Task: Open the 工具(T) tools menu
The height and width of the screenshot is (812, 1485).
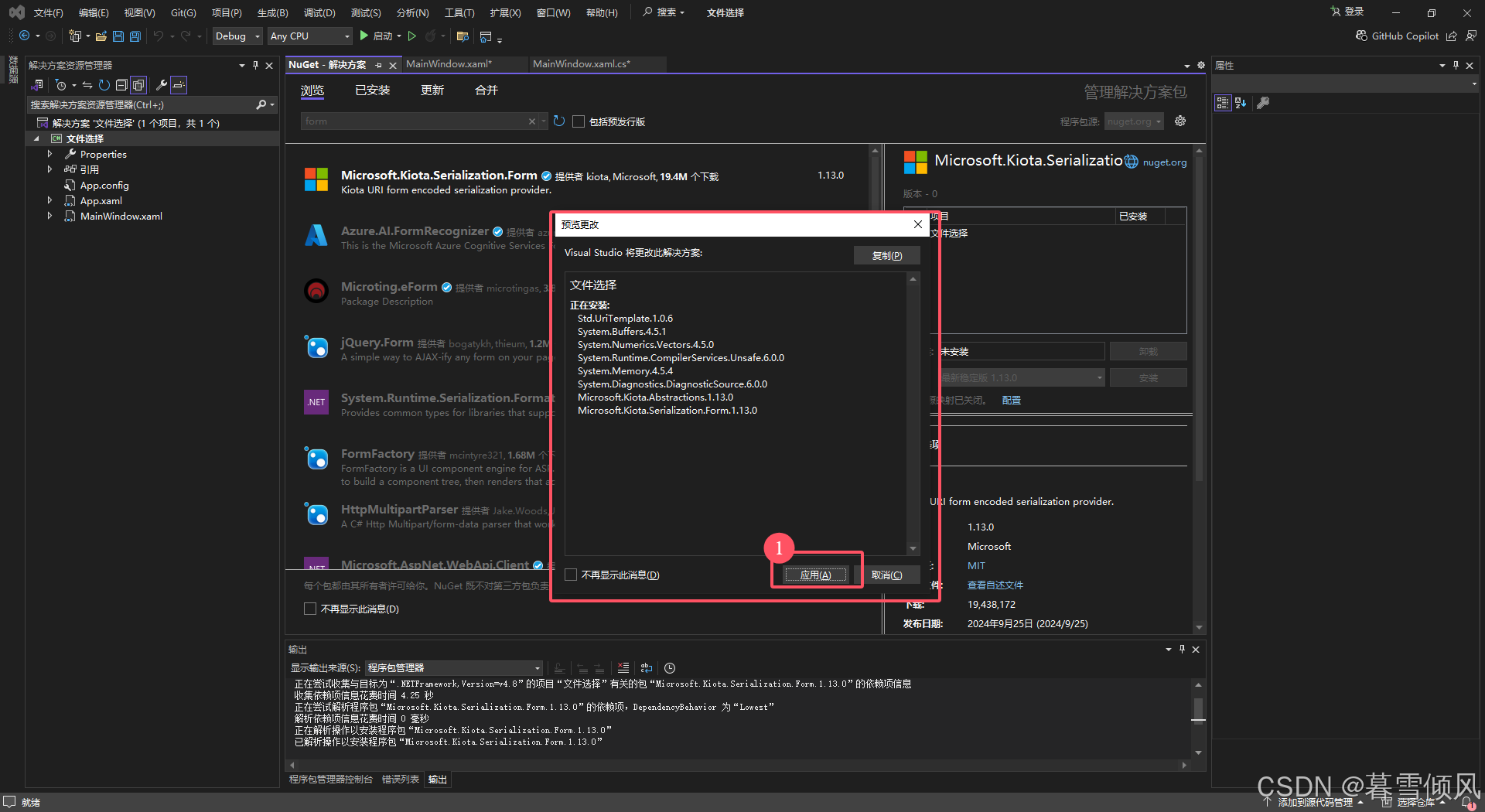Action: coord(459,12)
